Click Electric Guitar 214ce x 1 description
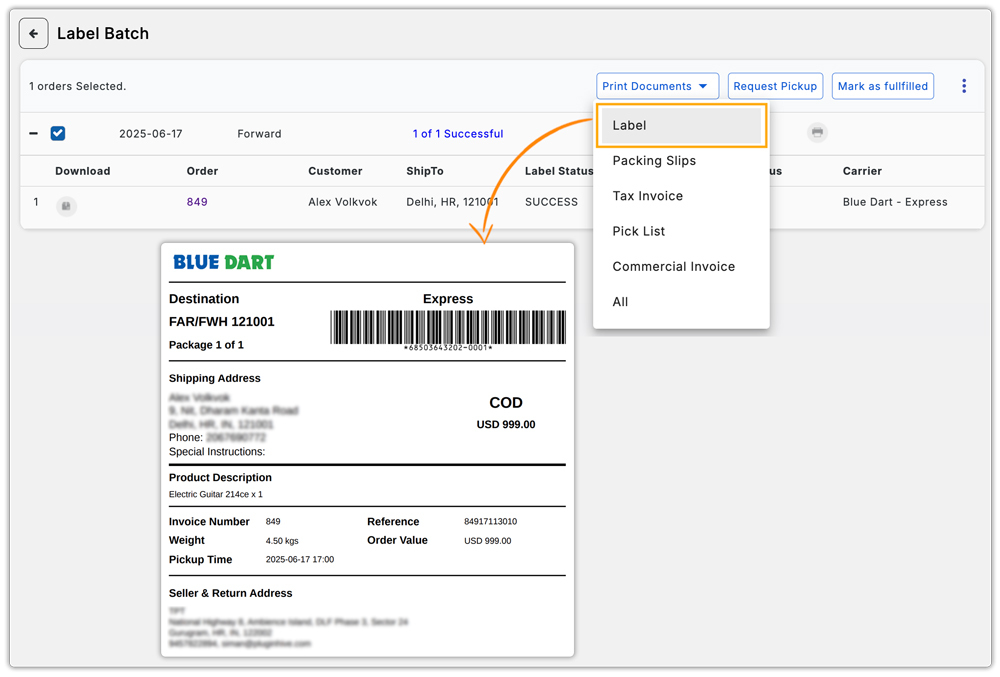 (x=216, y=494)
